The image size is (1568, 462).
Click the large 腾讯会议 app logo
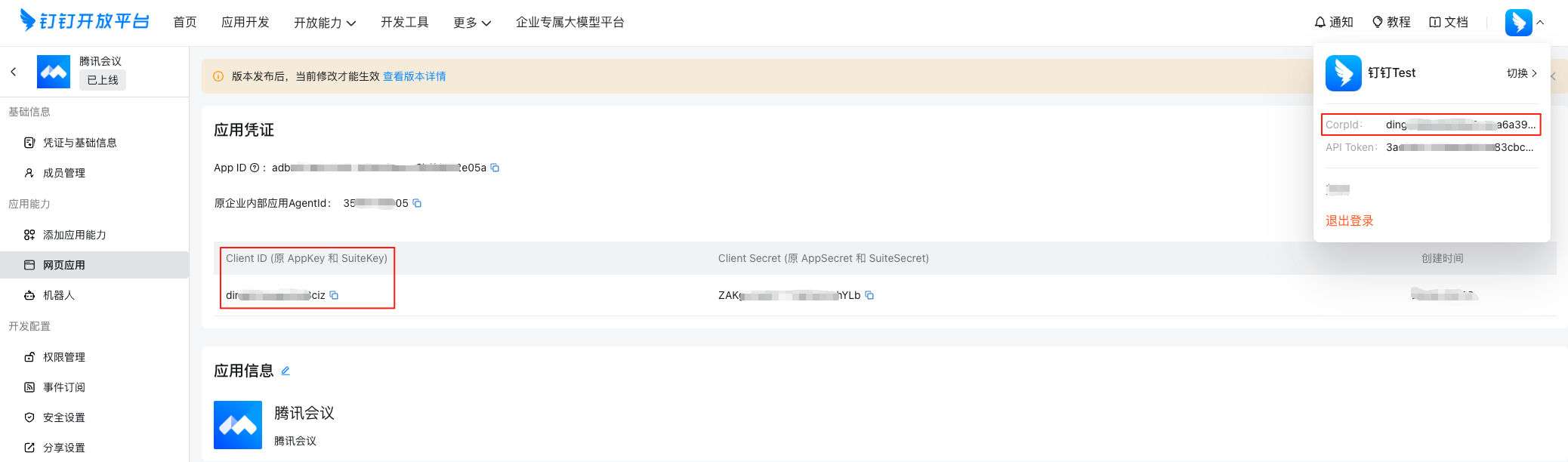[238, 425]
